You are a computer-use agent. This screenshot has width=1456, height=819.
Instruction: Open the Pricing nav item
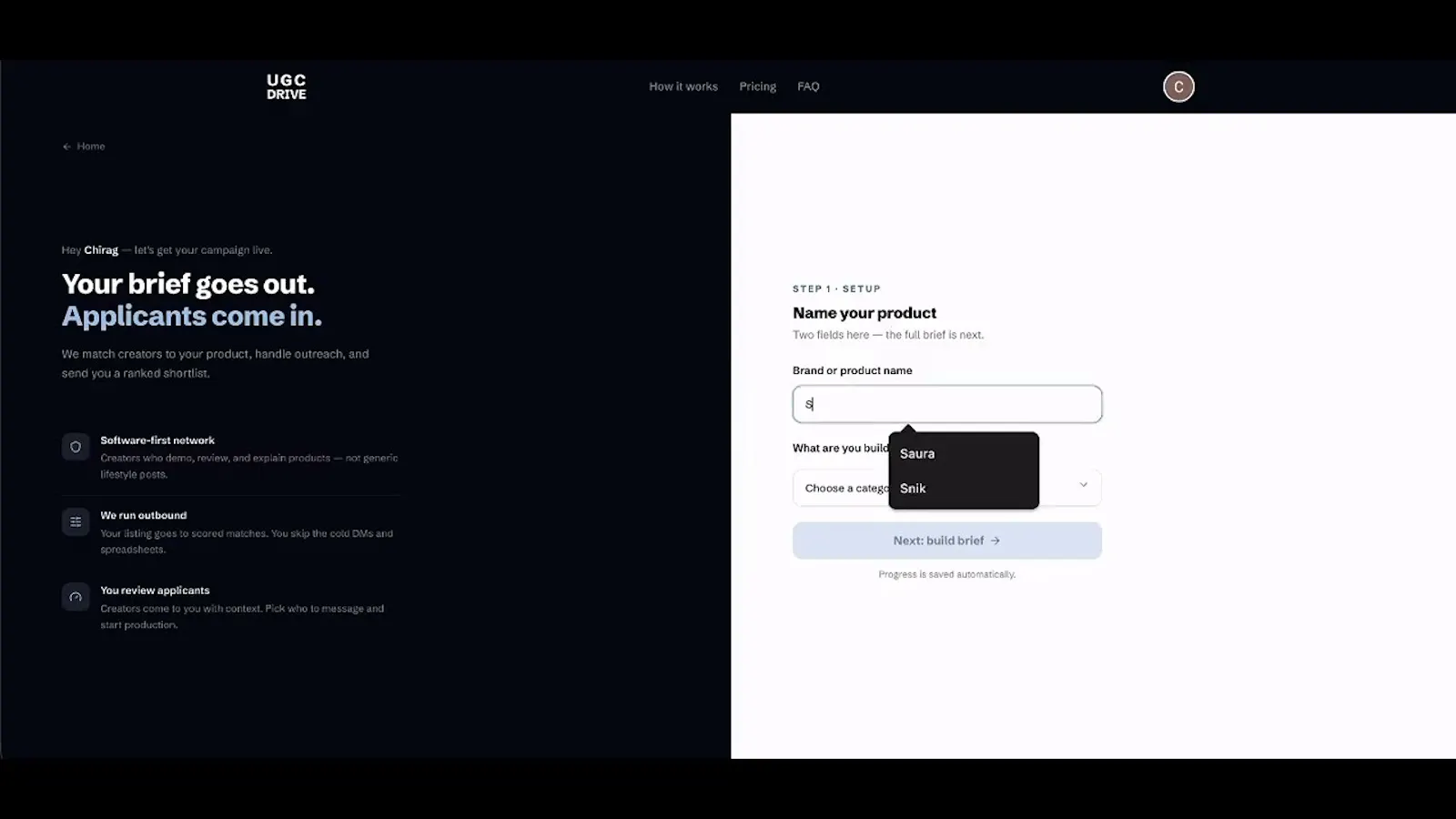(758, 86)
